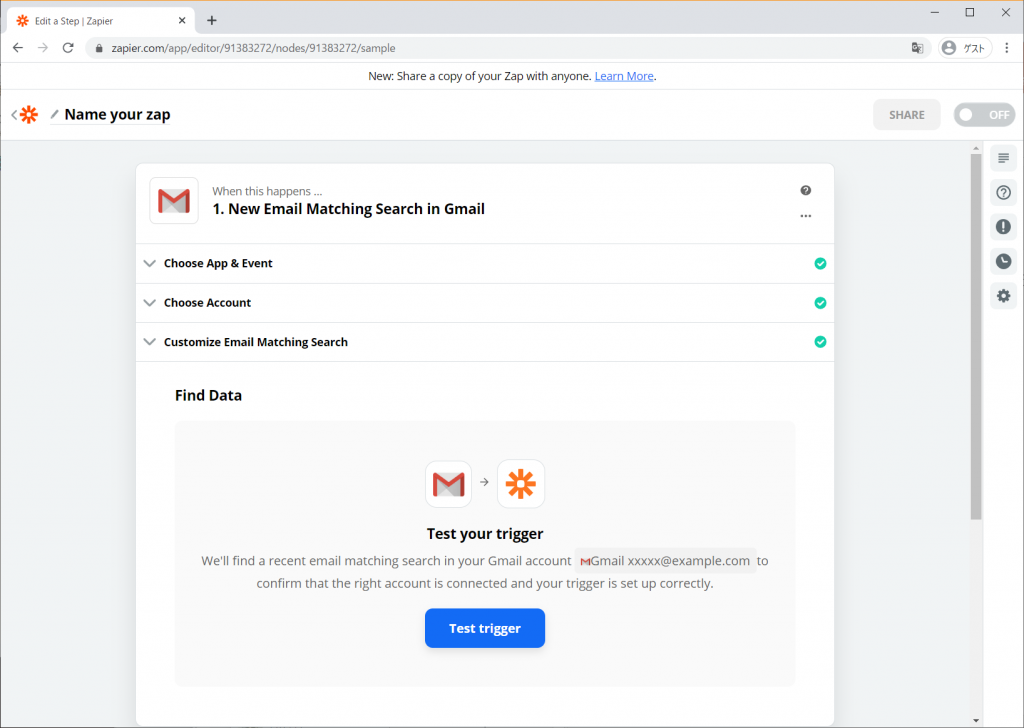Expand the Choose Account section
1024x728 pixels.
coord(485,303)
